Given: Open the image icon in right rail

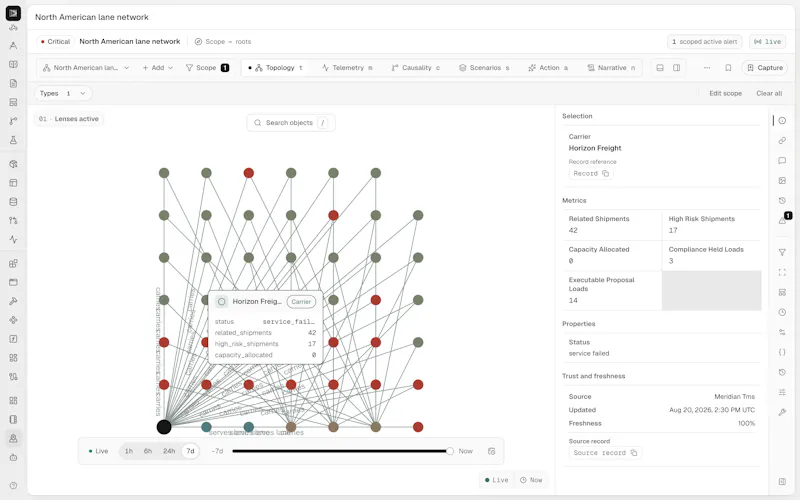Looking at the screenshot, I should [x=782, y=181].
